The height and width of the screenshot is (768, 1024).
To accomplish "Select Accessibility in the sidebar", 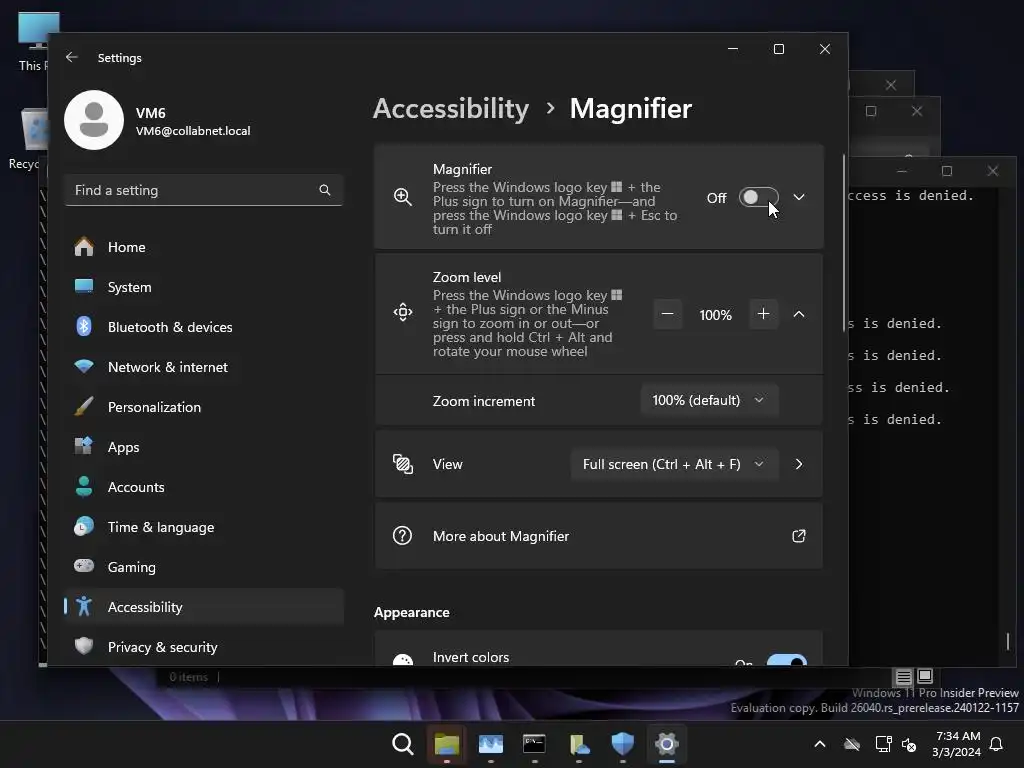I will click(x=204, y=607).
